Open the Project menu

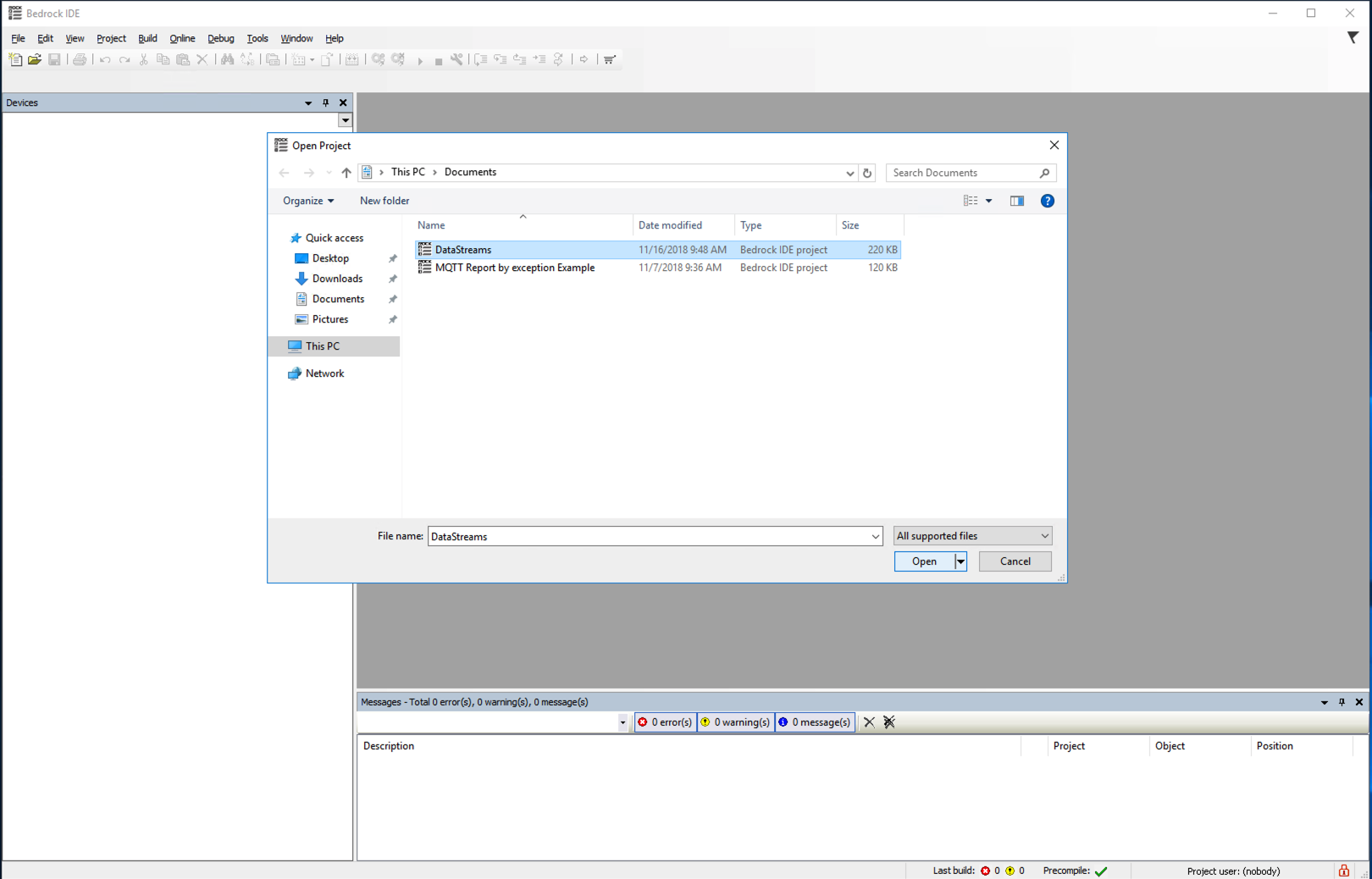click(x=111, y=38)
